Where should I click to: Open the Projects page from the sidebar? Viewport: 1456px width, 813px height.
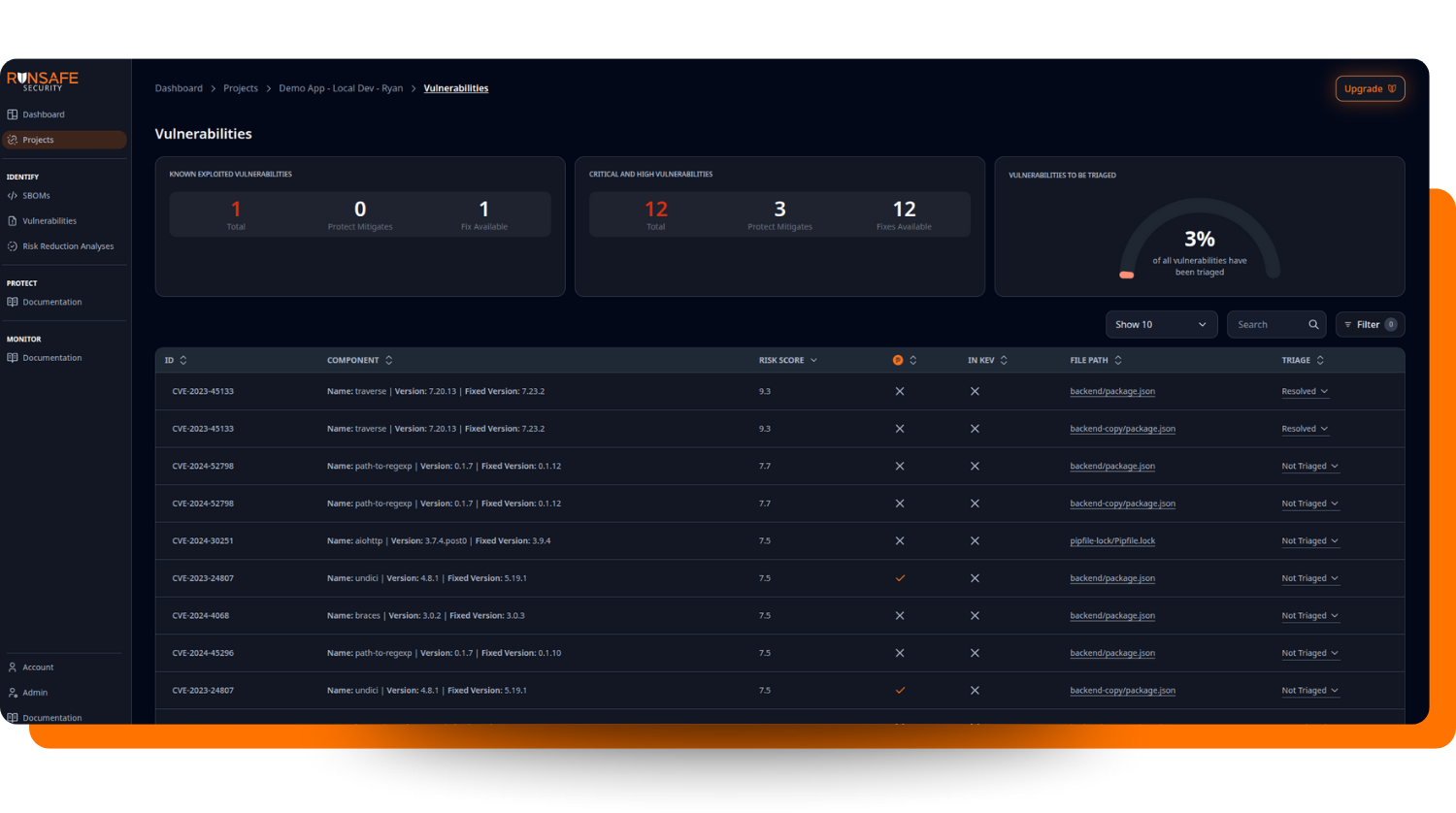(x=39, y=139)
